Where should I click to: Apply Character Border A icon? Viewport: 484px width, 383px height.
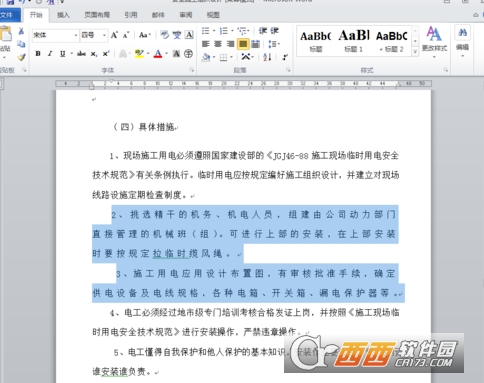point(189,35)
